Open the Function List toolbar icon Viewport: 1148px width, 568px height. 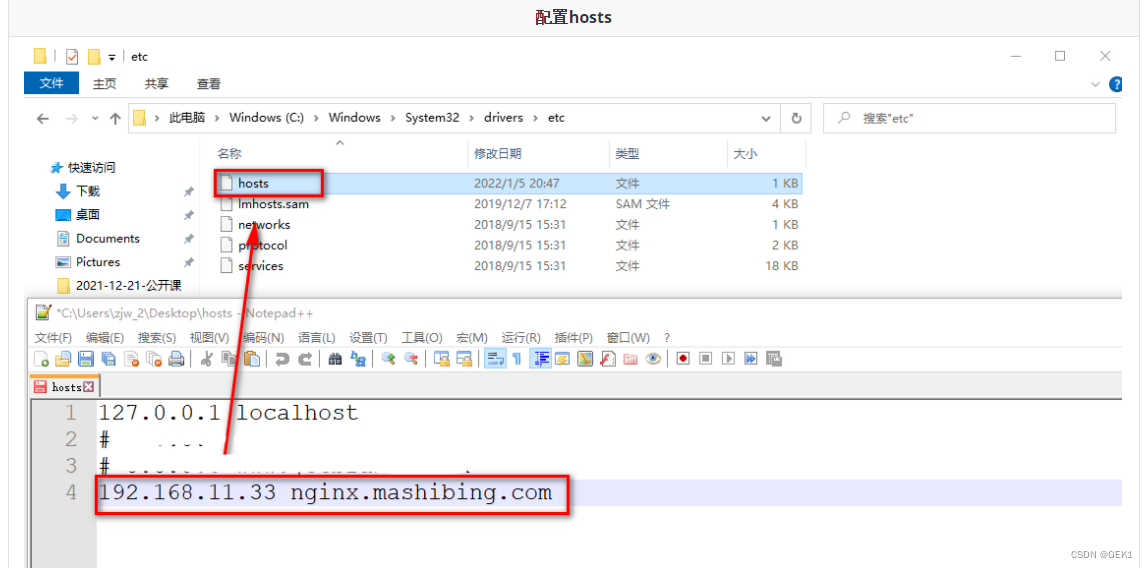click(x=608, y=359)
